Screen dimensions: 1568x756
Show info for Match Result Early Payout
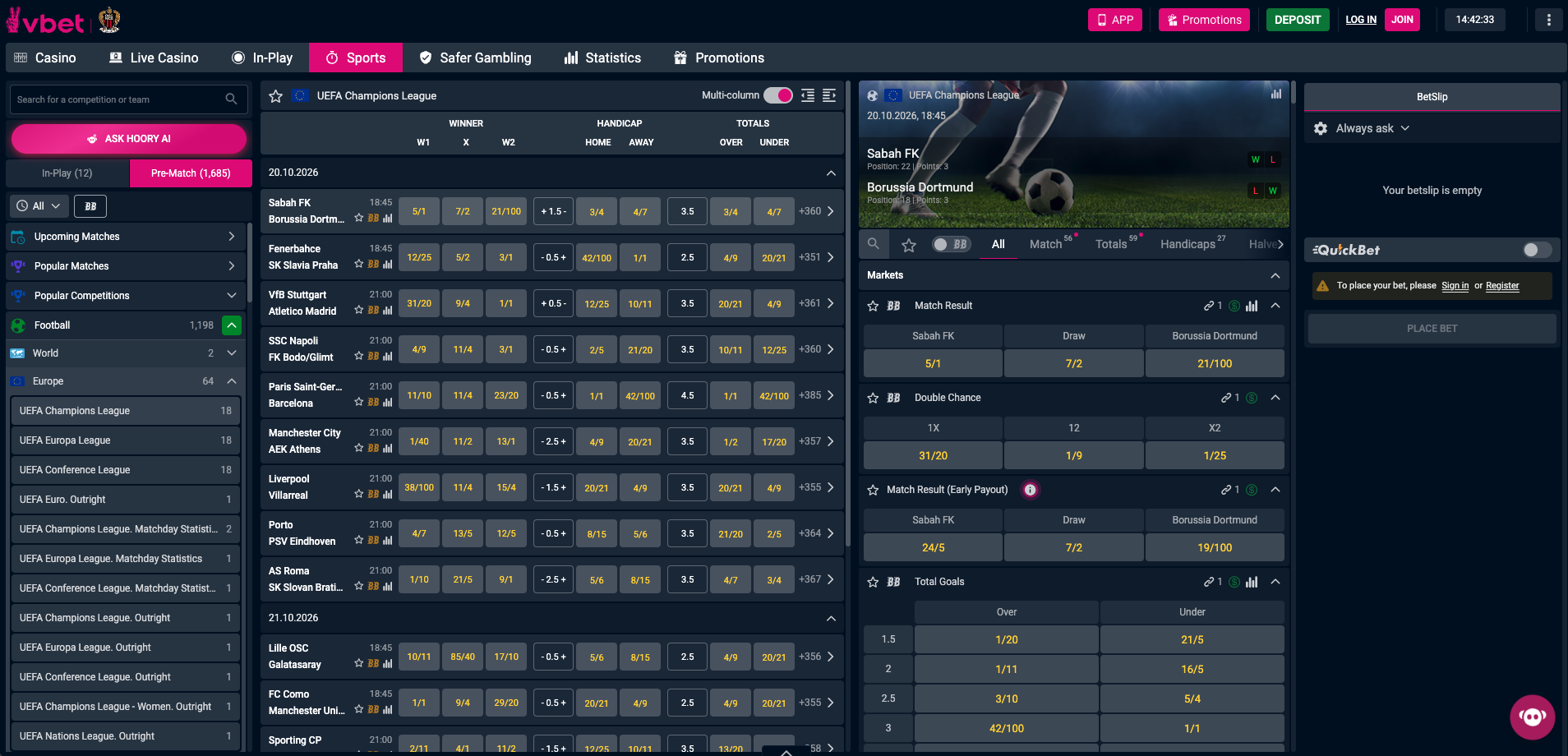[x=1030, y=490]
